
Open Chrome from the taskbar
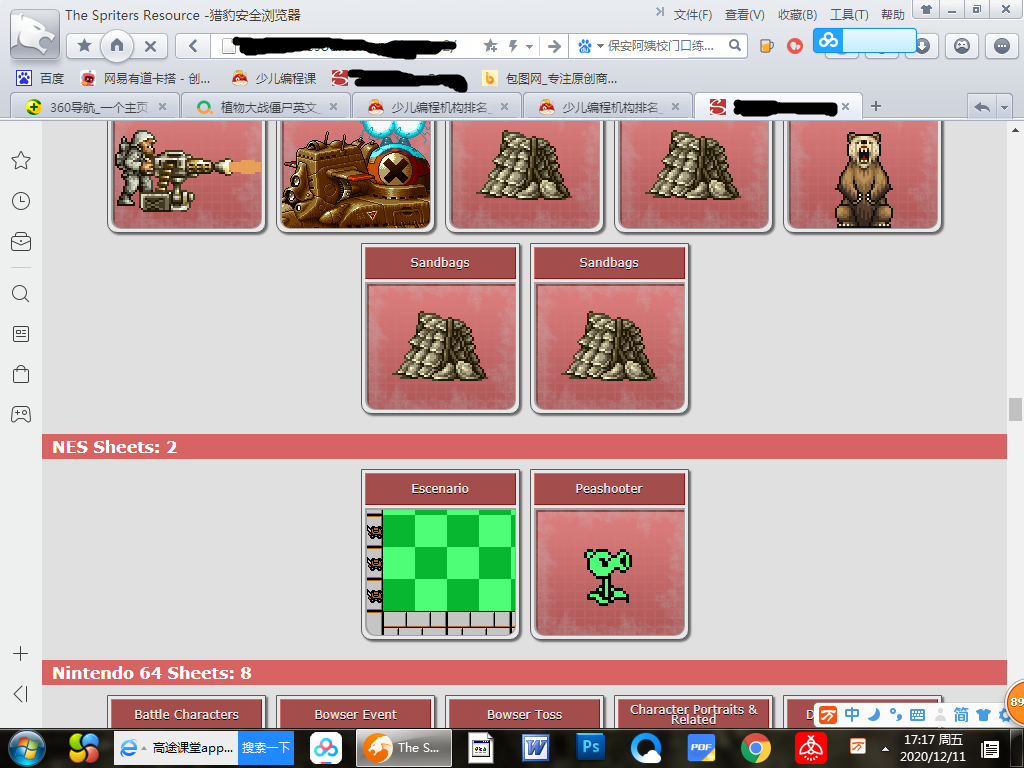pyautogui.click(x=756, y=748)
